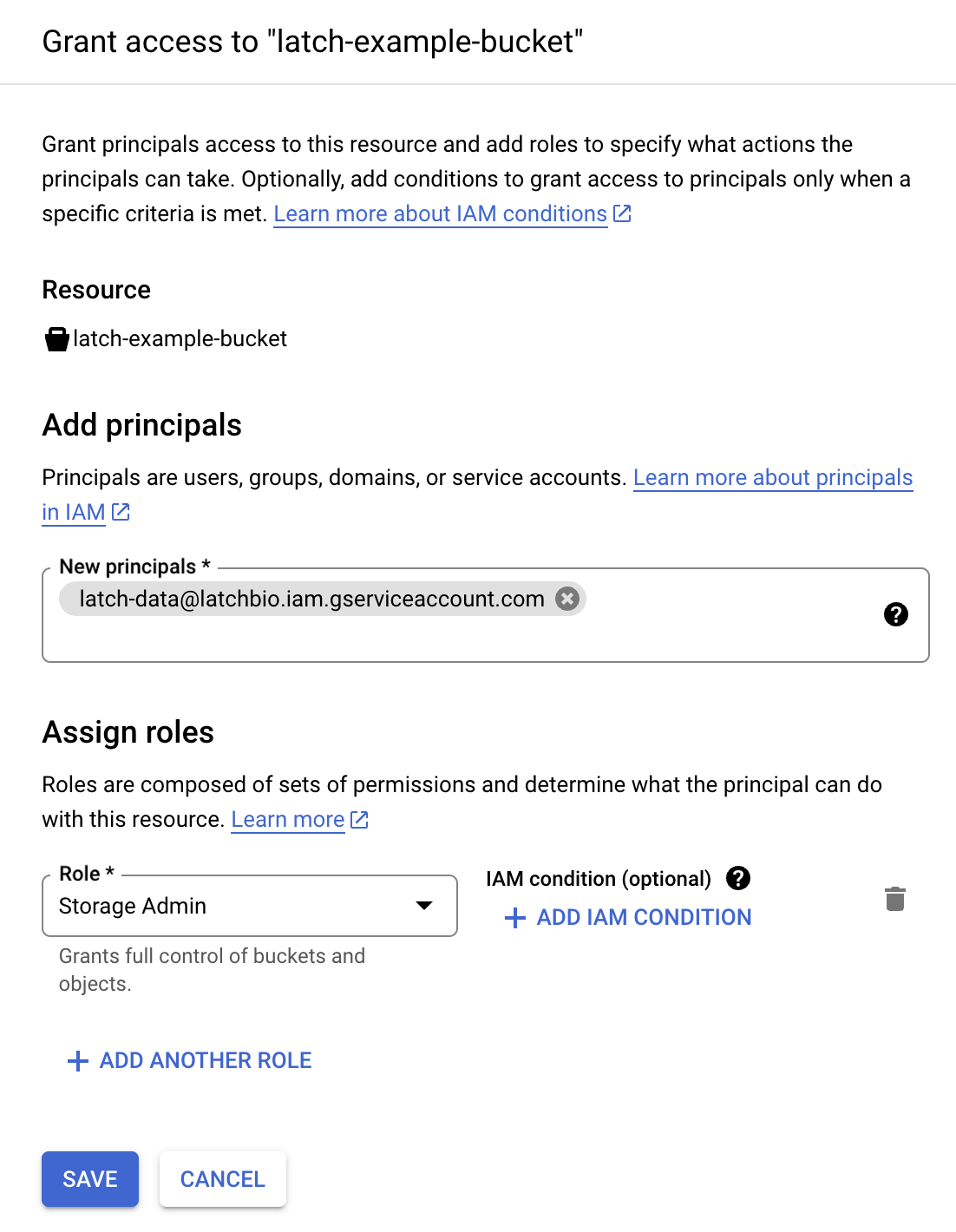Delete the Storage Admin role row
This screenshot has height=1232, width=956.
click(895, 899)
